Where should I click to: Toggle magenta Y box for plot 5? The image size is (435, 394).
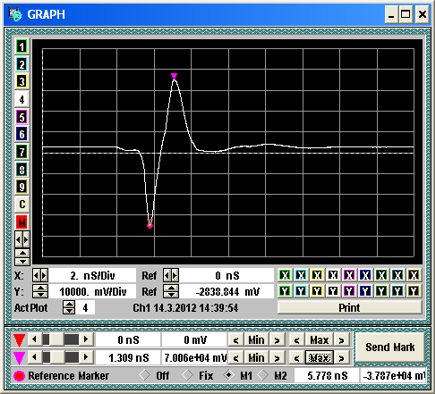[x=349, y=291]
